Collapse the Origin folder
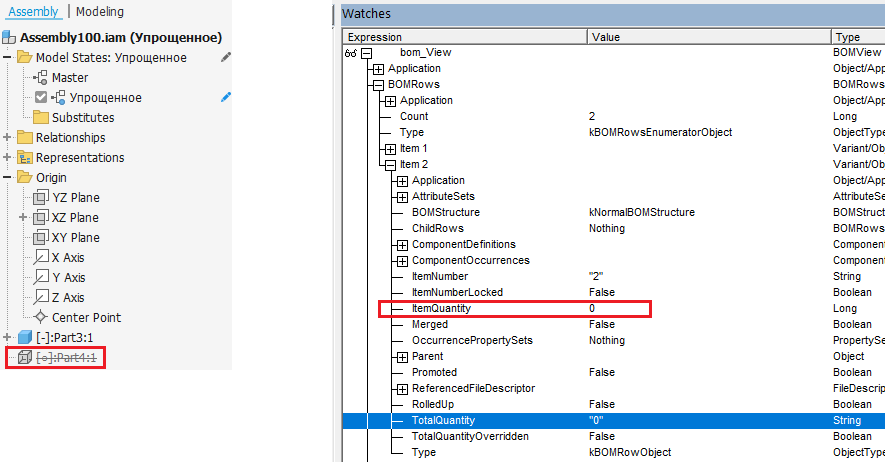 7,178
